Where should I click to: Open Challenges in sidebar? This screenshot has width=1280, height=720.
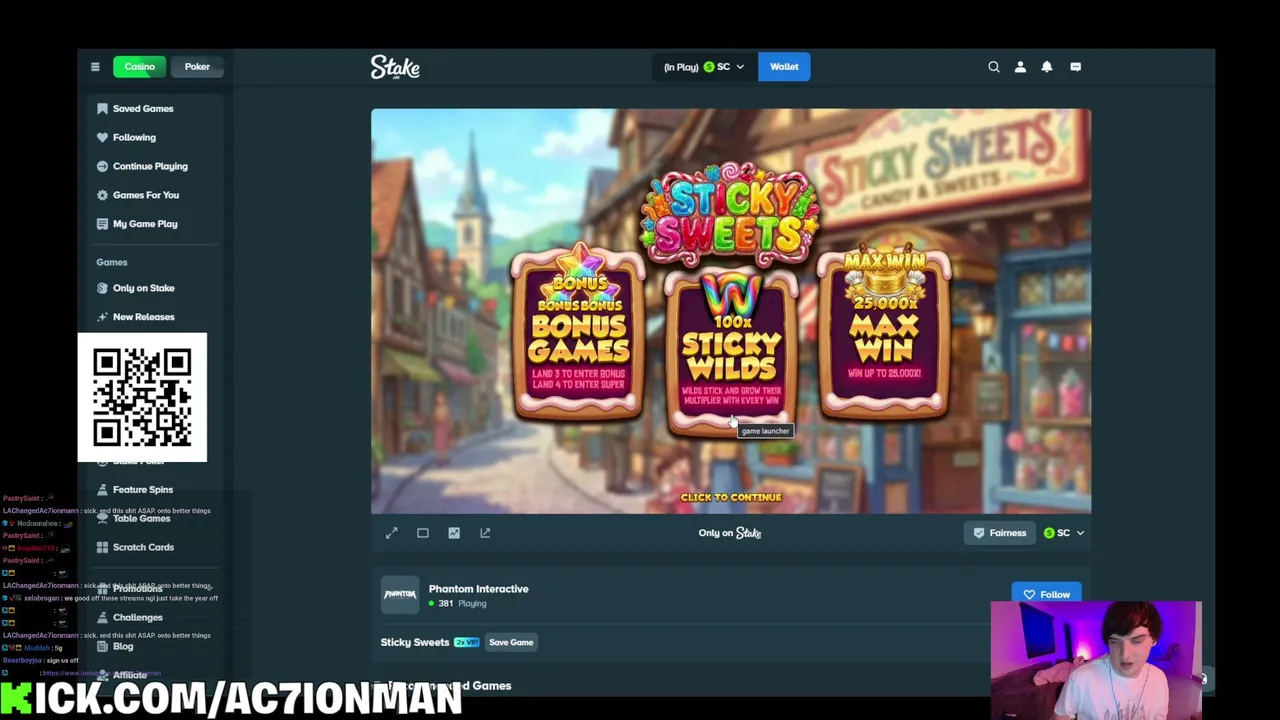[137, 617]
